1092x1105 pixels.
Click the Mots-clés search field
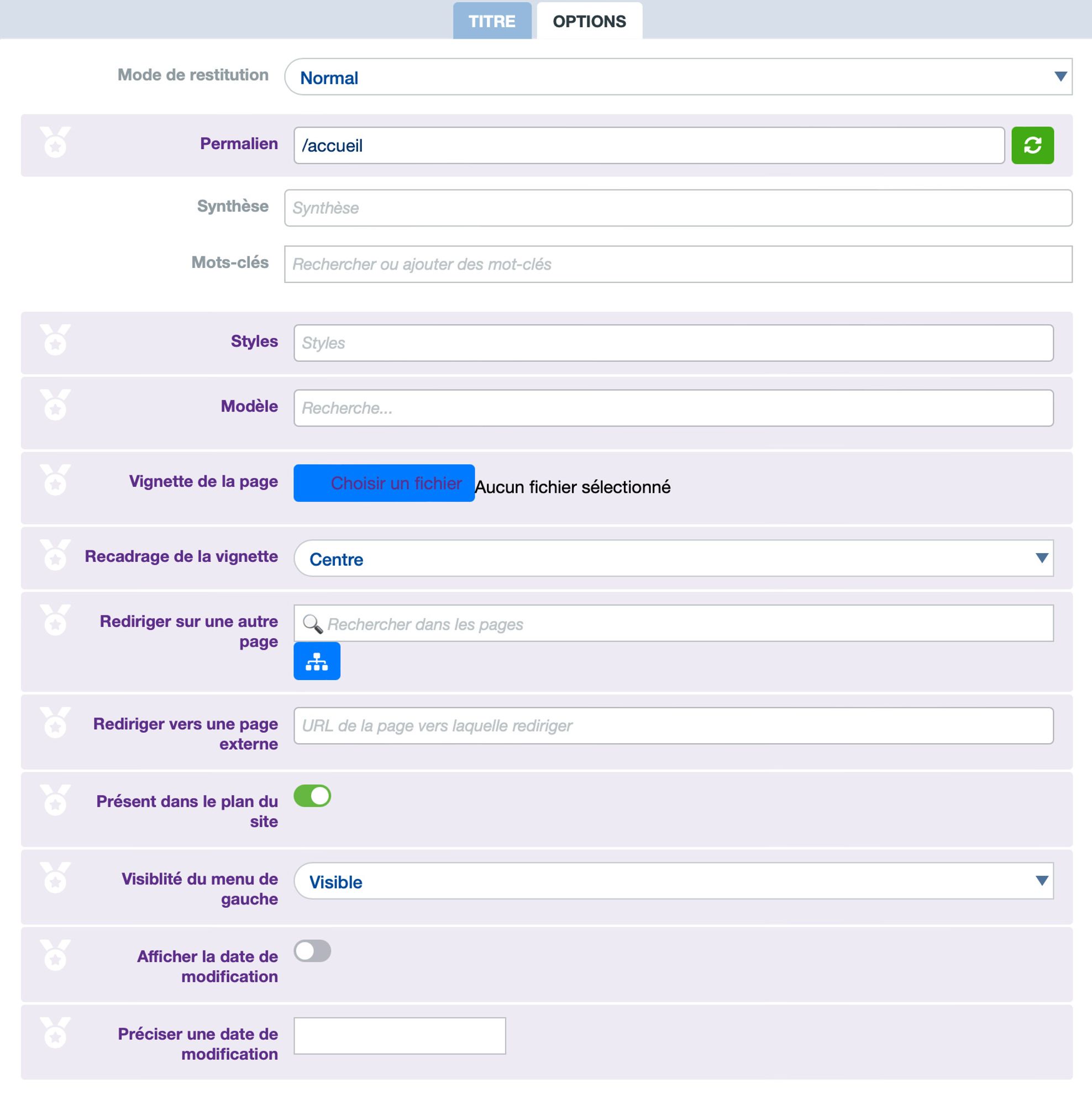[678, 264]
